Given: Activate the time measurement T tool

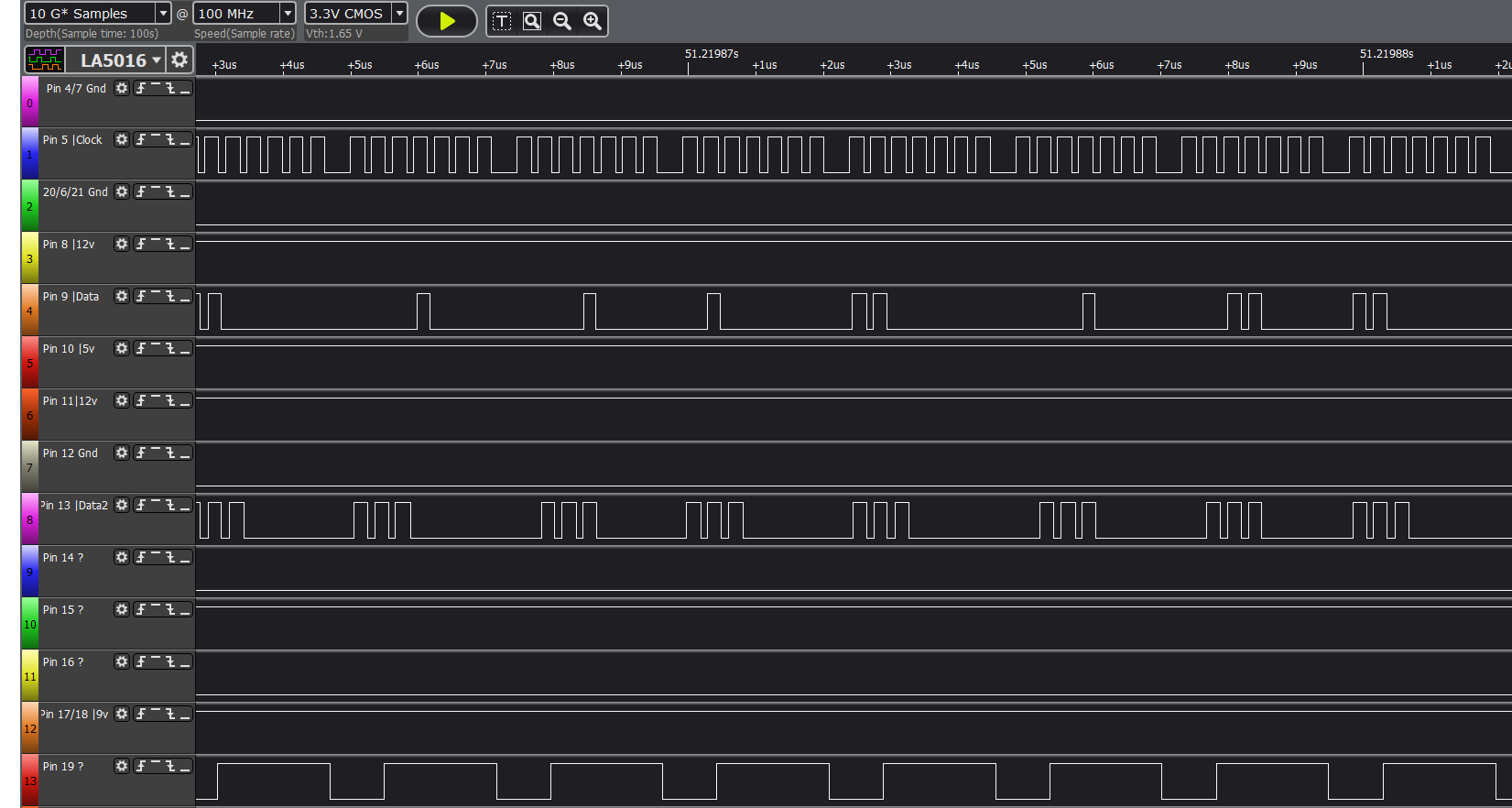Looking at the screenshot, I should point(502,21).
